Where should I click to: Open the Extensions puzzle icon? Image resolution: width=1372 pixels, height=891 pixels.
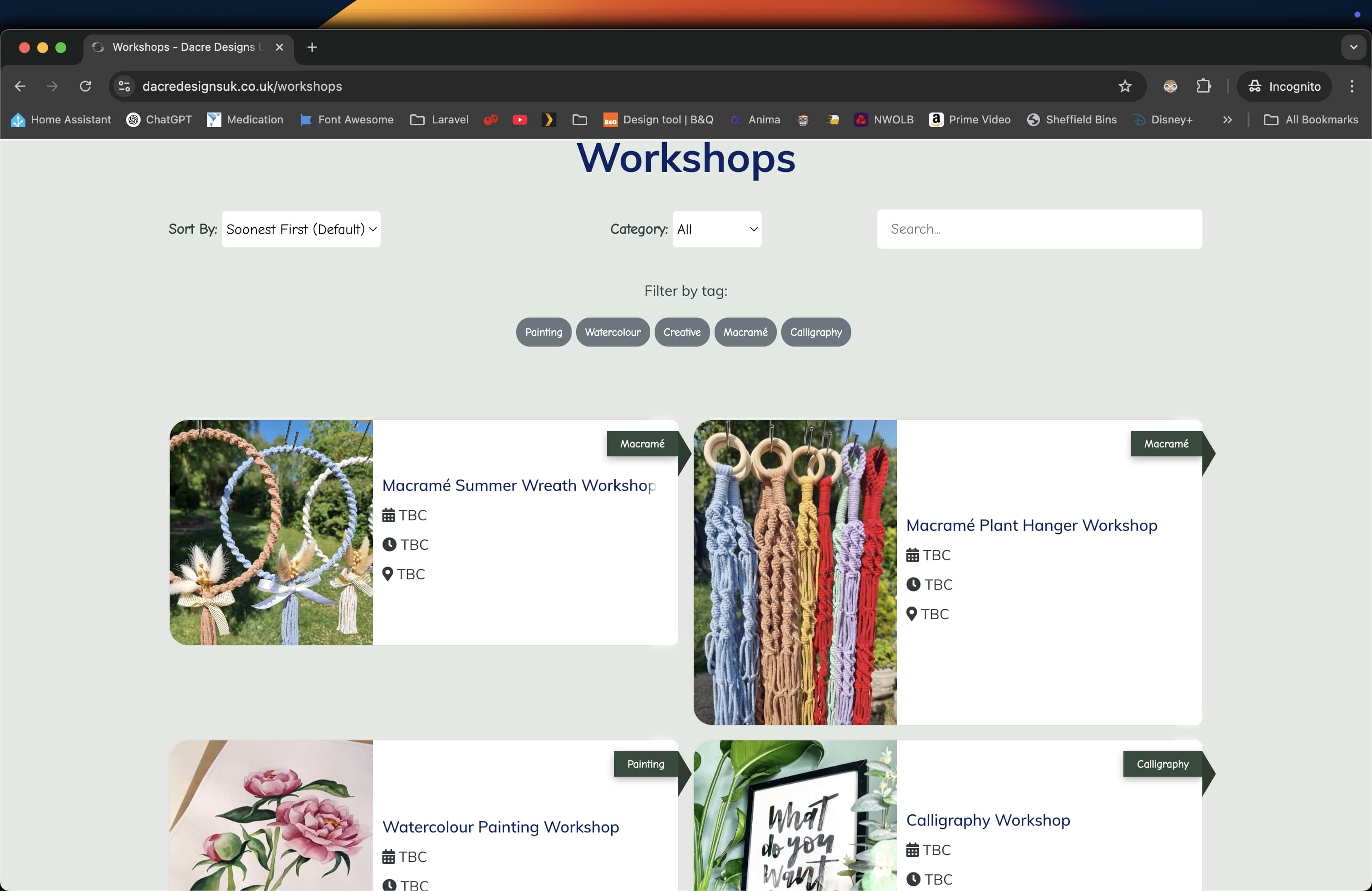pos(1203,87)
